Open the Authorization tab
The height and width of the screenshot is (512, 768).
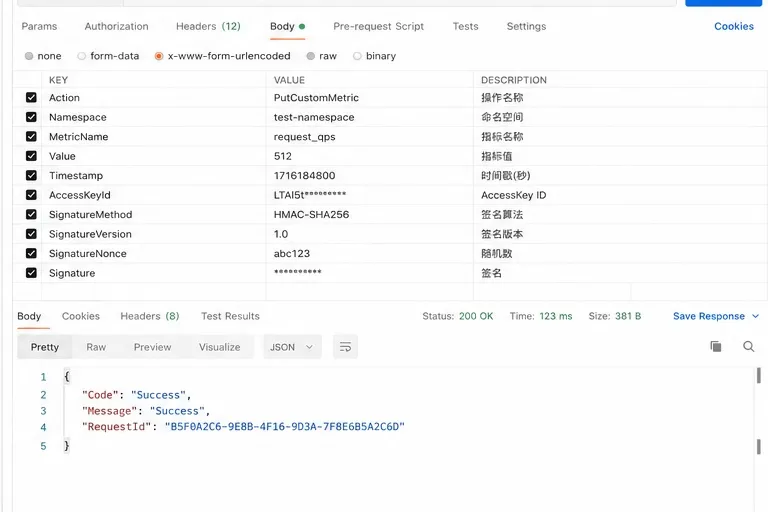tap(117, 26)
